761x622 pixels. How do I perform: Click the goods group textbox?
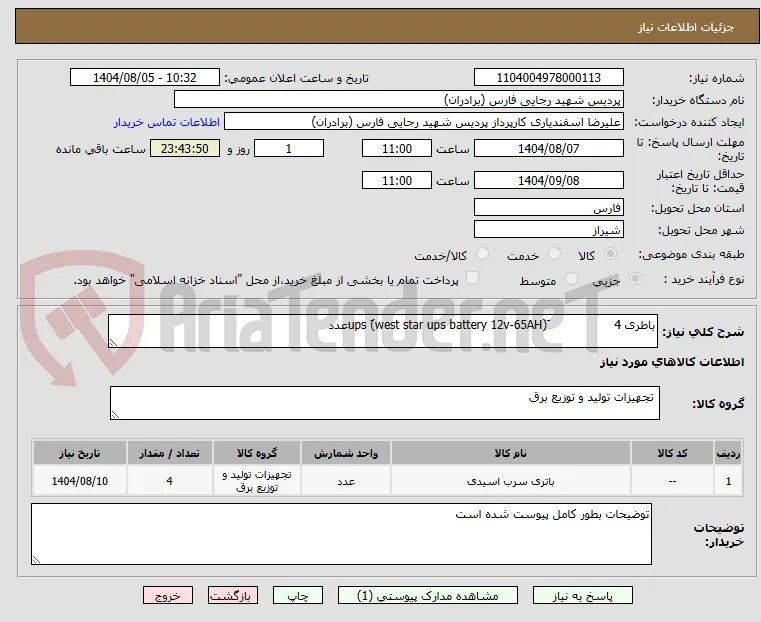[385, 403]
